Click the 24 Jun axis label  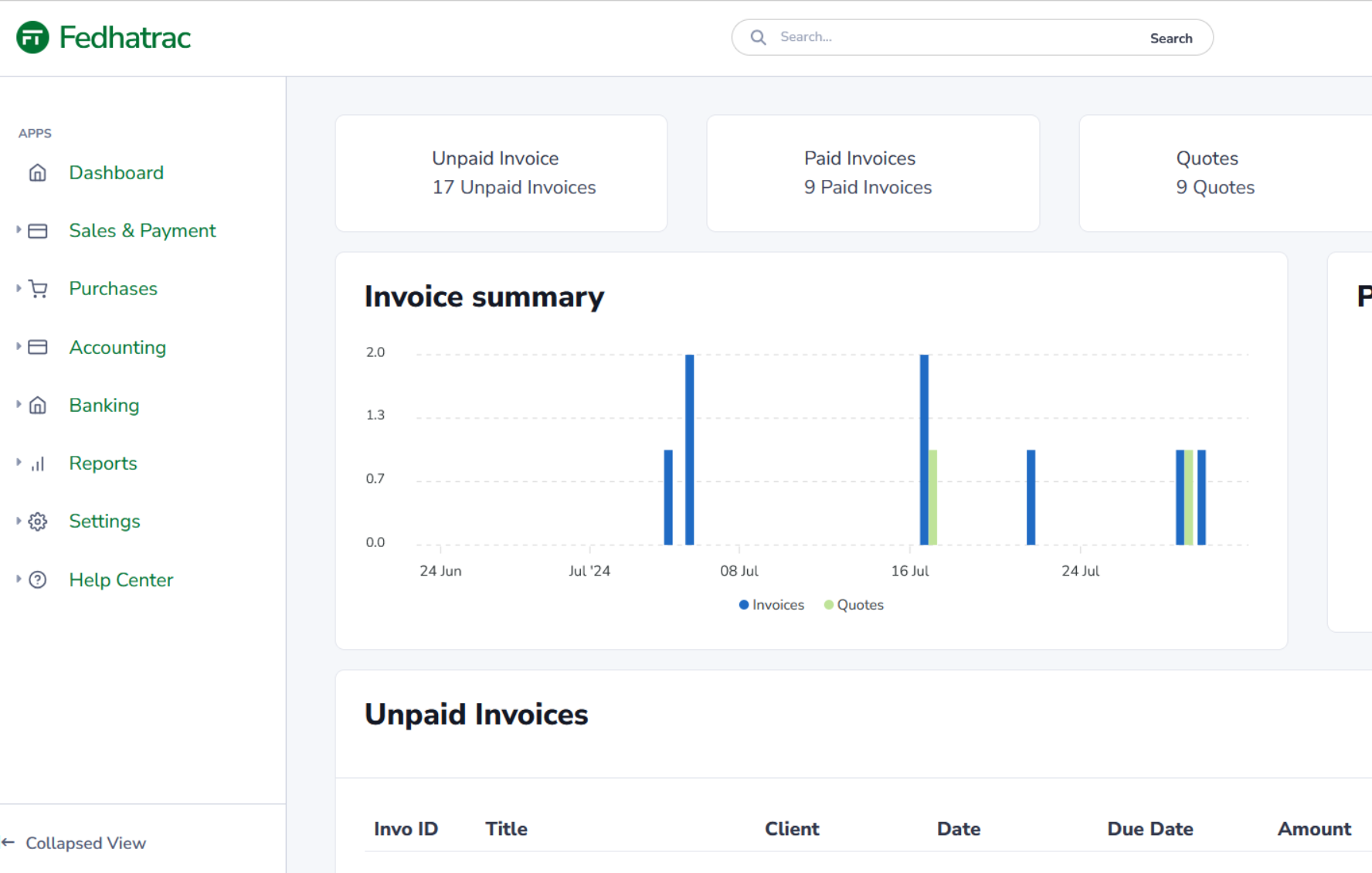pos(440,571)
